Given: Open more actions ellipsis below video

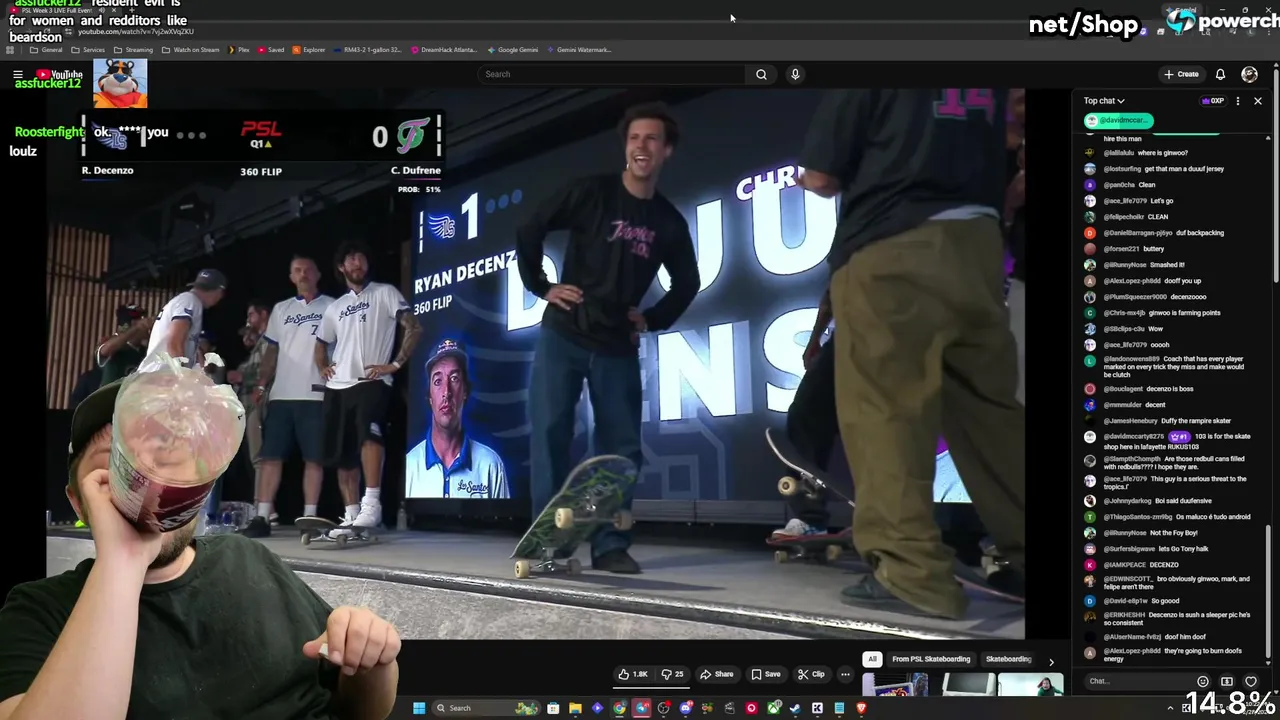Looking at the screenshot, I should 845,674.
